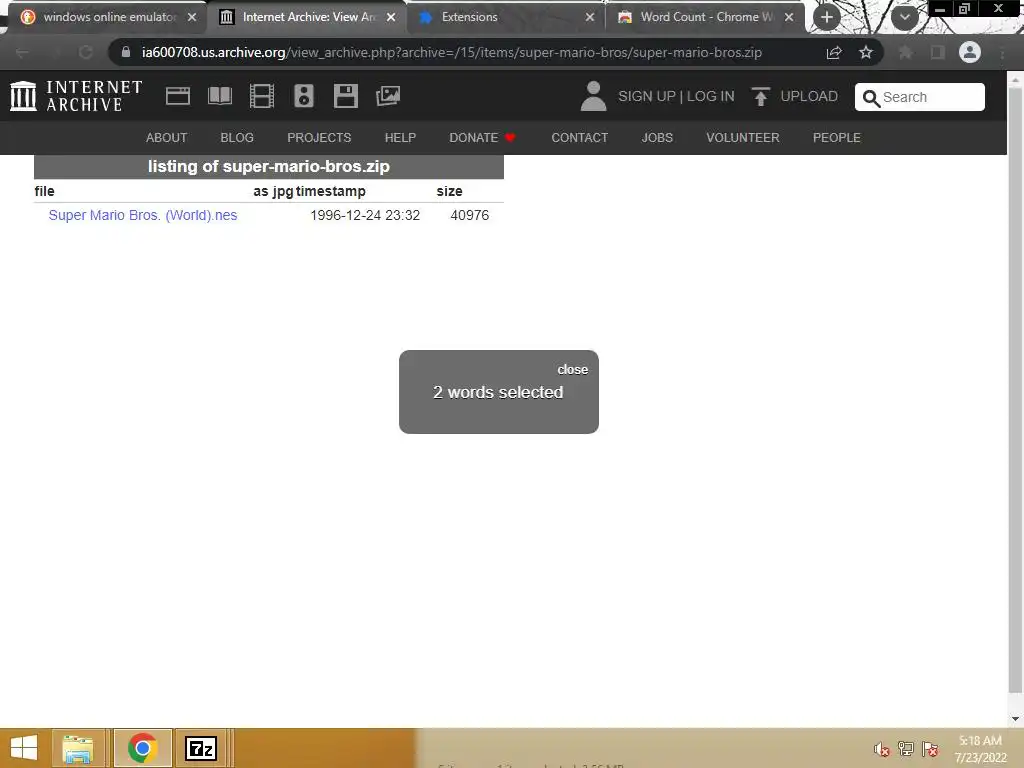
Task: Focus the Search input field
Action: 920,97
